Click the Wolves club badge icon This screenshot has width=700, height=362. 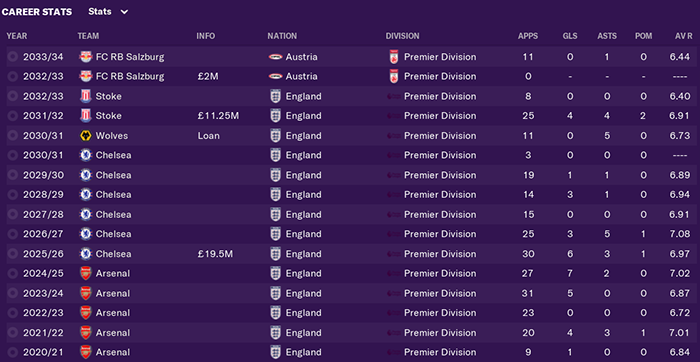(85, 136)
